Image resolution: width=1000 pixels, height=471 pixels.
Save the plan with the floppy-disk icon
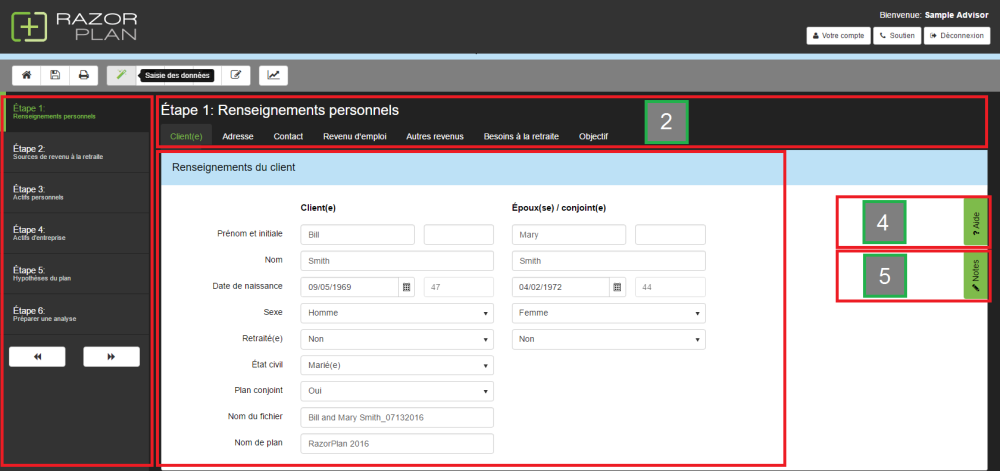tap(55, 75)
